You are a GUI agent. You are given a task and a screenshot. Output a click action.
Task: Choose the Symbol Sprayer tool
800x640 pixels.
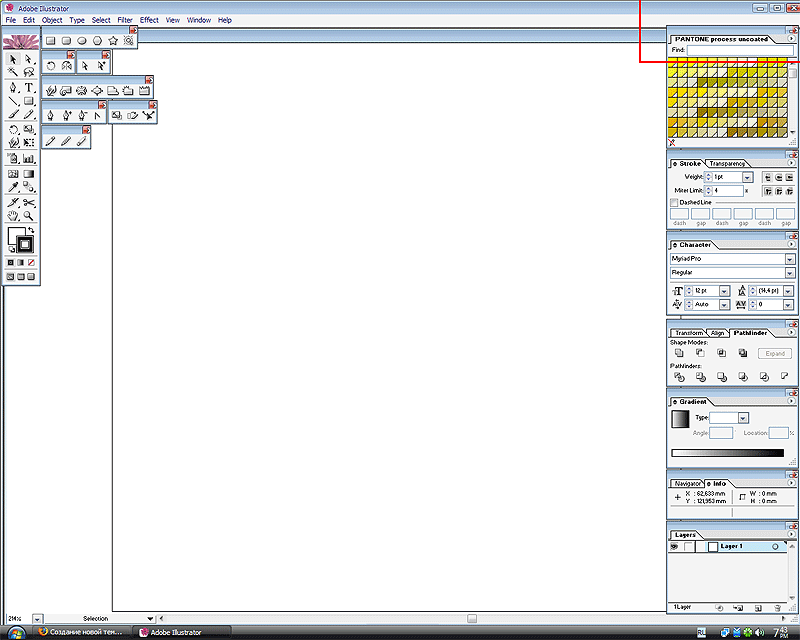[13, 159]
